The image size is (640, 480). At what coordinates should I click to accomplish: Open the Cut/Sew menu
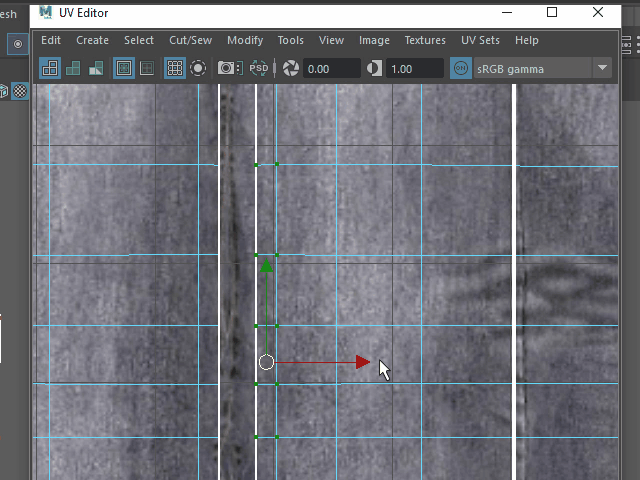190,40
